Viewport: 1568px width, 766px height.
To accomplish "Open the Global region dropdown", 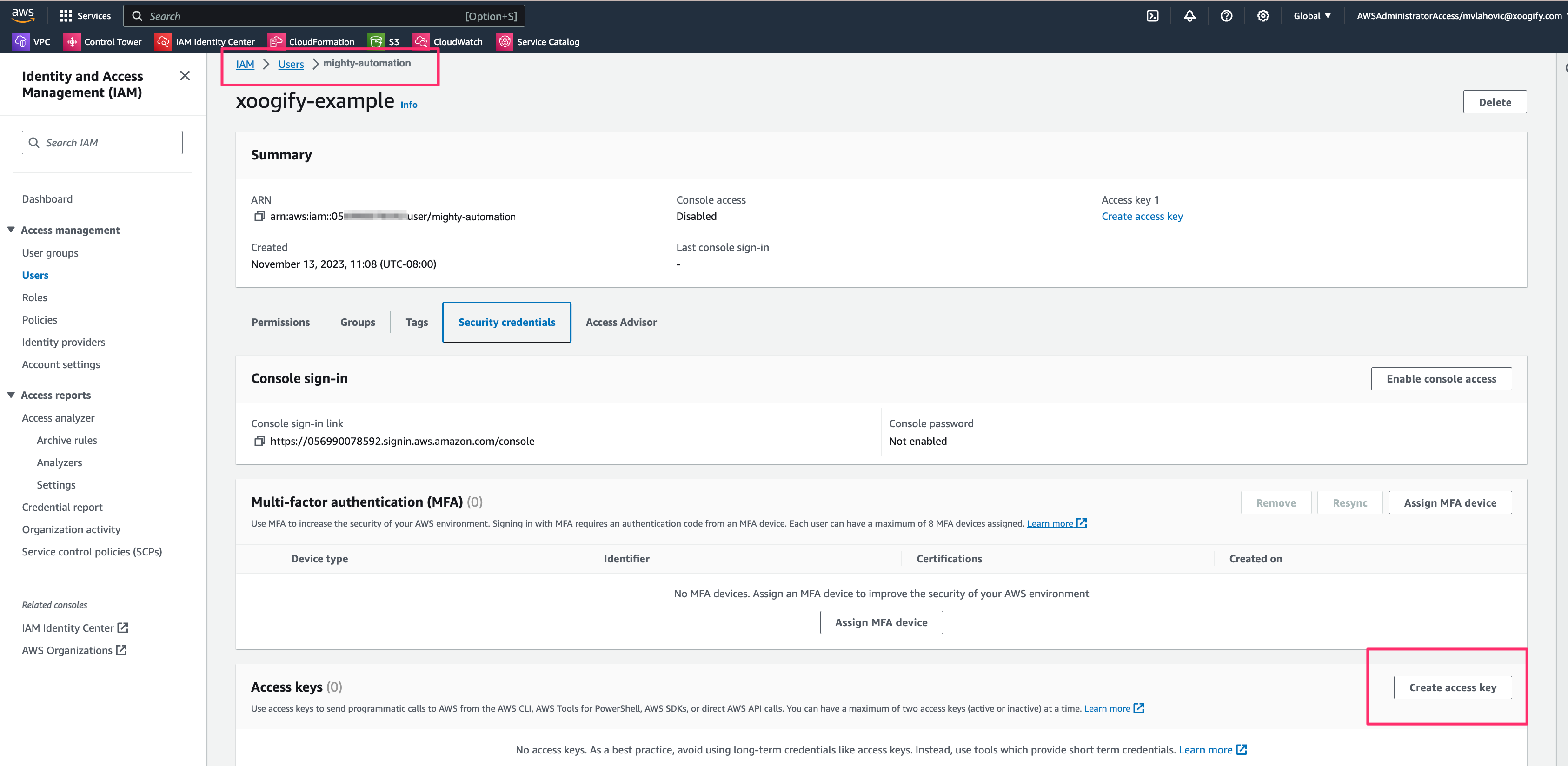I will [1312, 15].
